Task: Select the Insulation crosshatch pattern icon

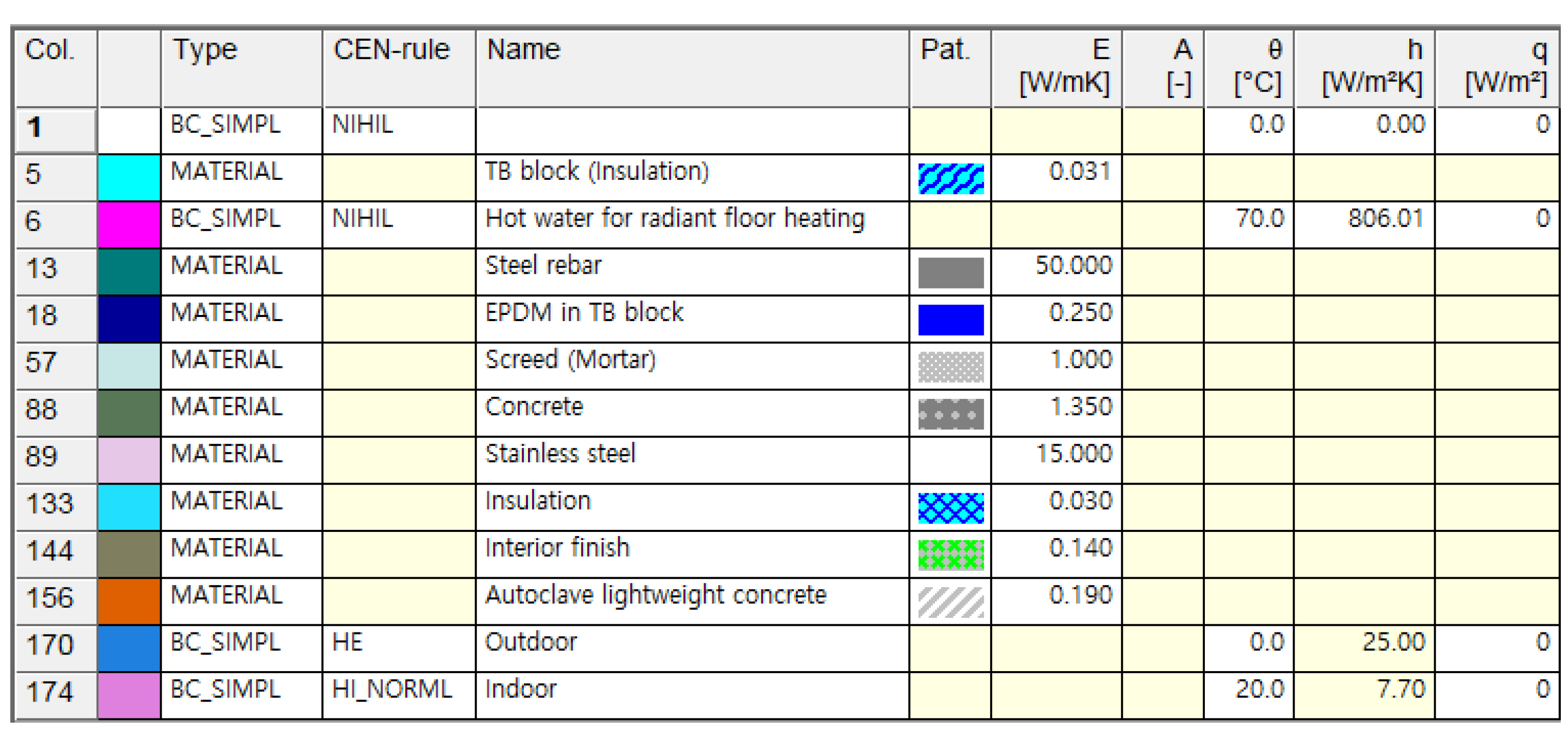Action: click(x=950, y=507)
